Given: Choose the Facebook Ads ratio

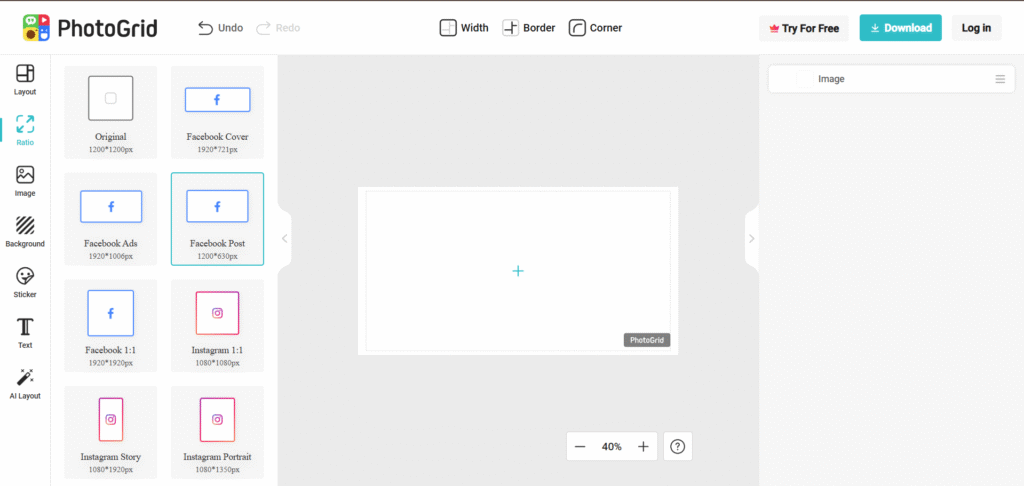Looking at the screenshot, I should pos(111,219).
